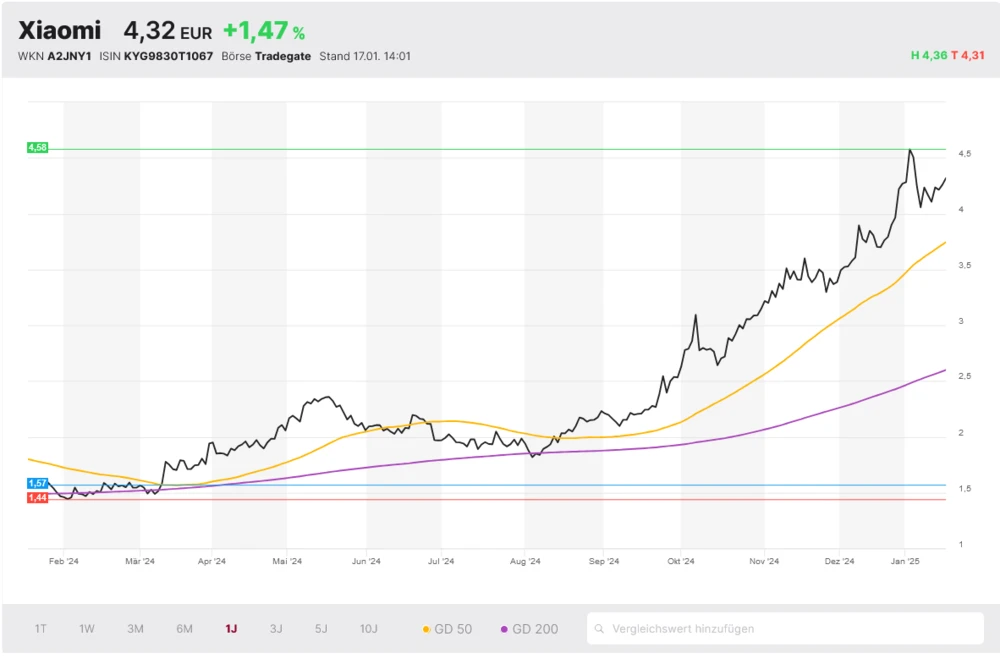
Task: Click the WKN code A2JNY1
Action: pyautogui.click(x=69, y=56)
